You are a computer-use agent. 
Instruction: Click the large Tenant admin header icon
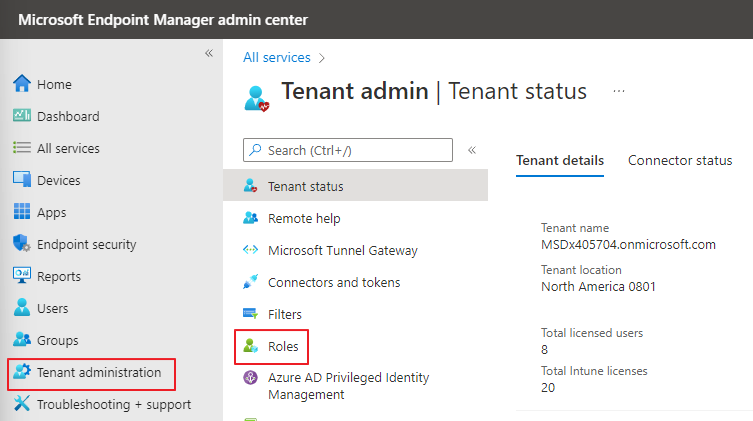pos(256,98)
